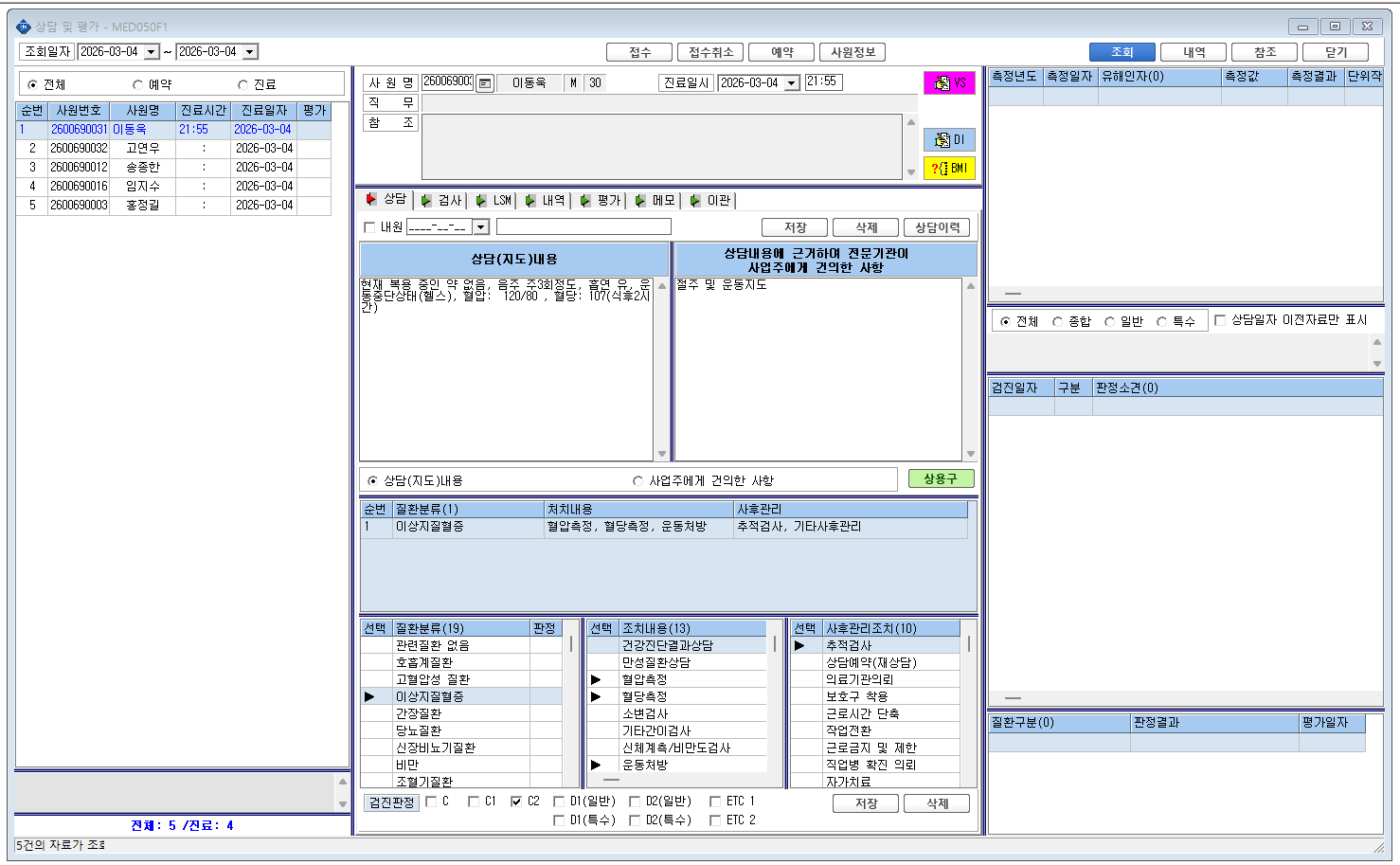Viewport: 1400px width, 865px height.
Task: Open the 이관 tab
Action: 710,200
